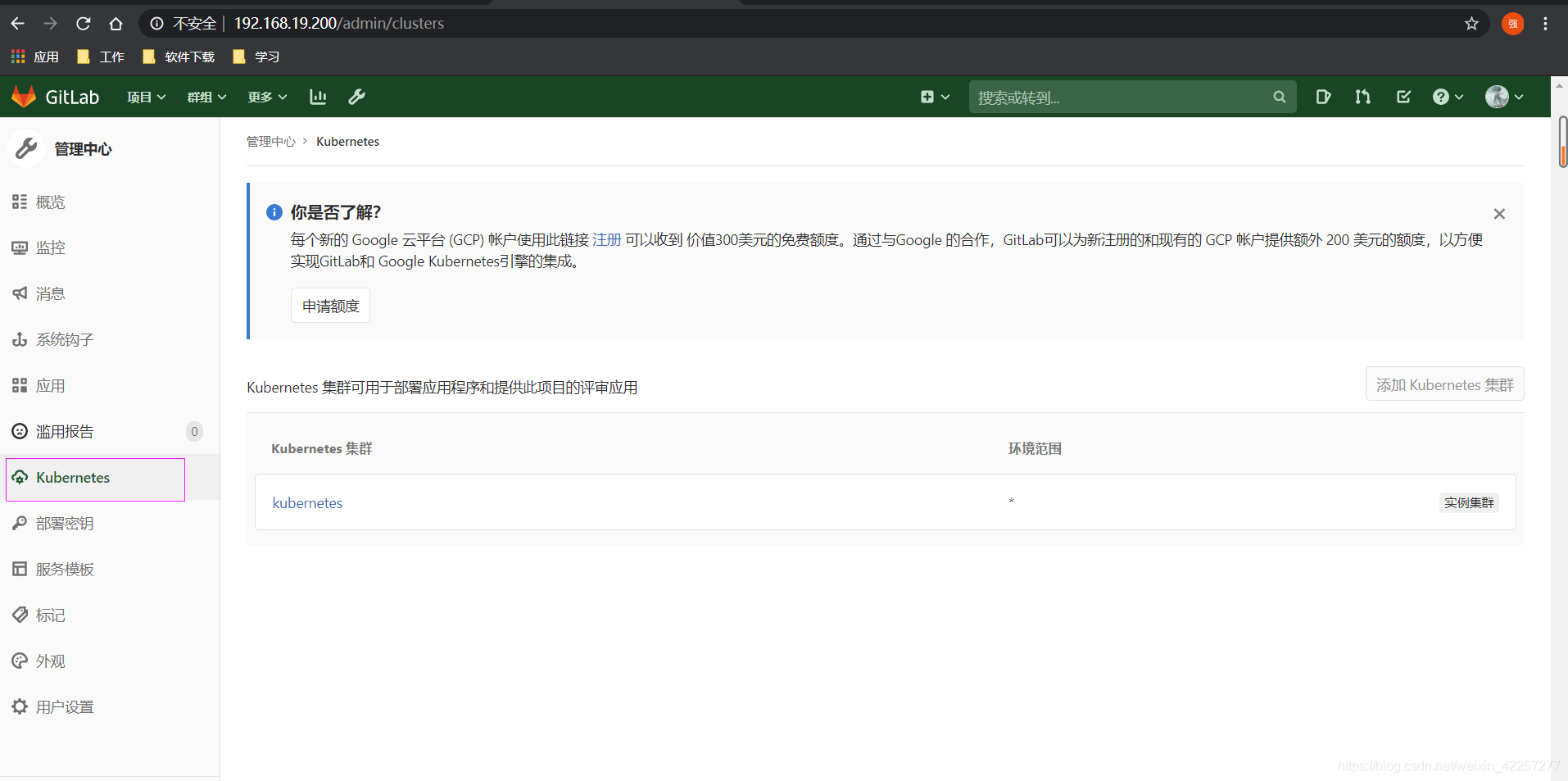Open the 应用 apps bookmark shortcut
The image size is (1568, 781).
pos(34,57)
